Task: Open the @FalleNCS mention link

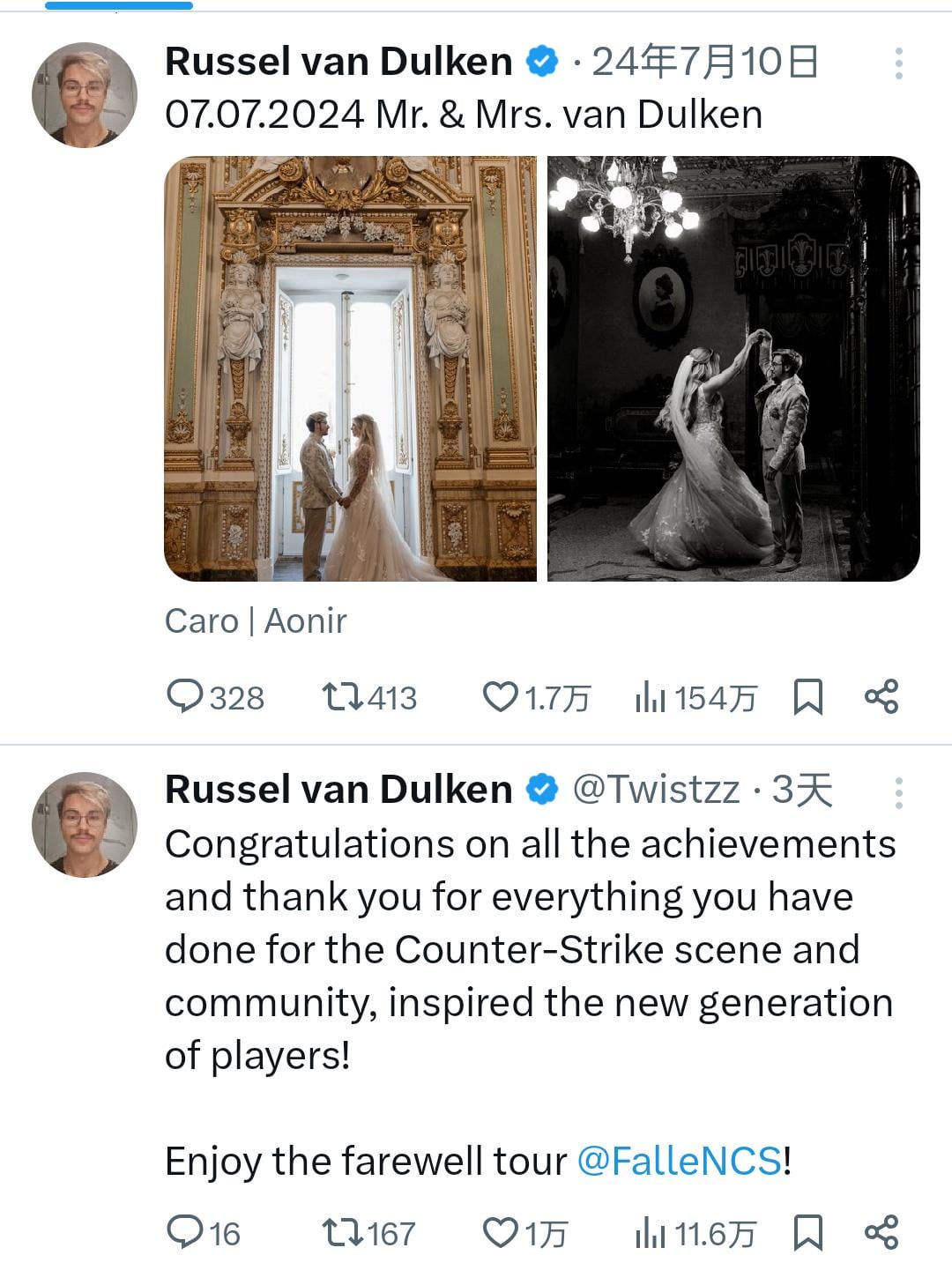Action: coord(679,1161)
